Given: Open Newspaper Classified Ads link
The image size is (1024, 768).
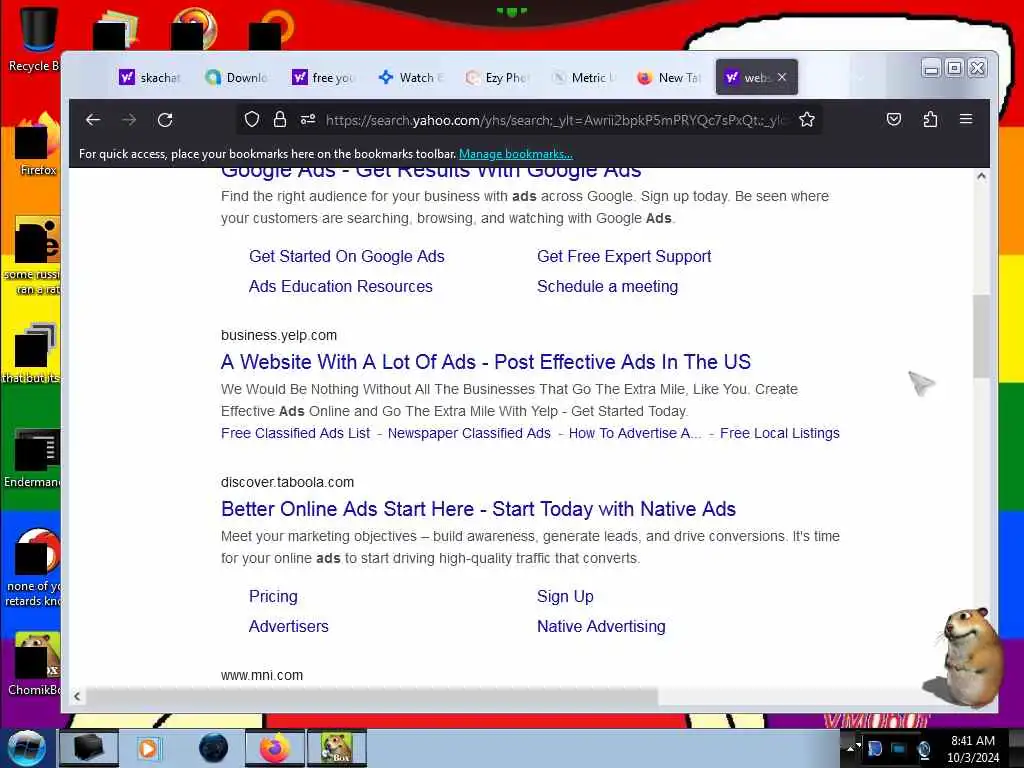Looking at the screenshot, I should click(x=469, y=433).
